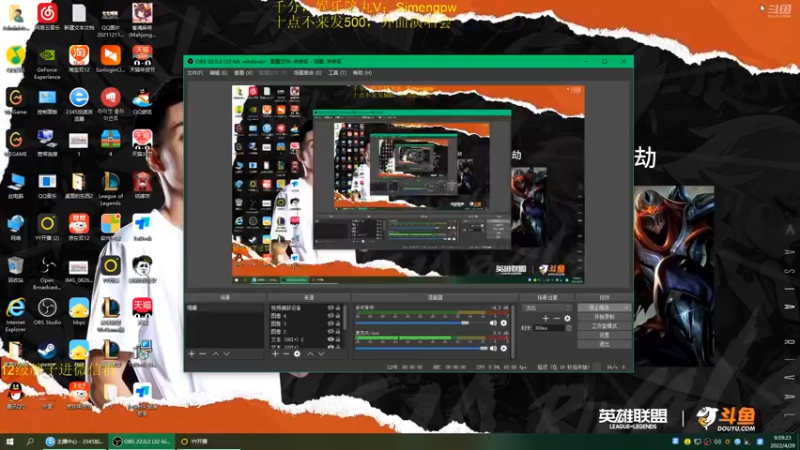
Task: Open the 工具(T) menu
Action: click(x=337, y=73)
